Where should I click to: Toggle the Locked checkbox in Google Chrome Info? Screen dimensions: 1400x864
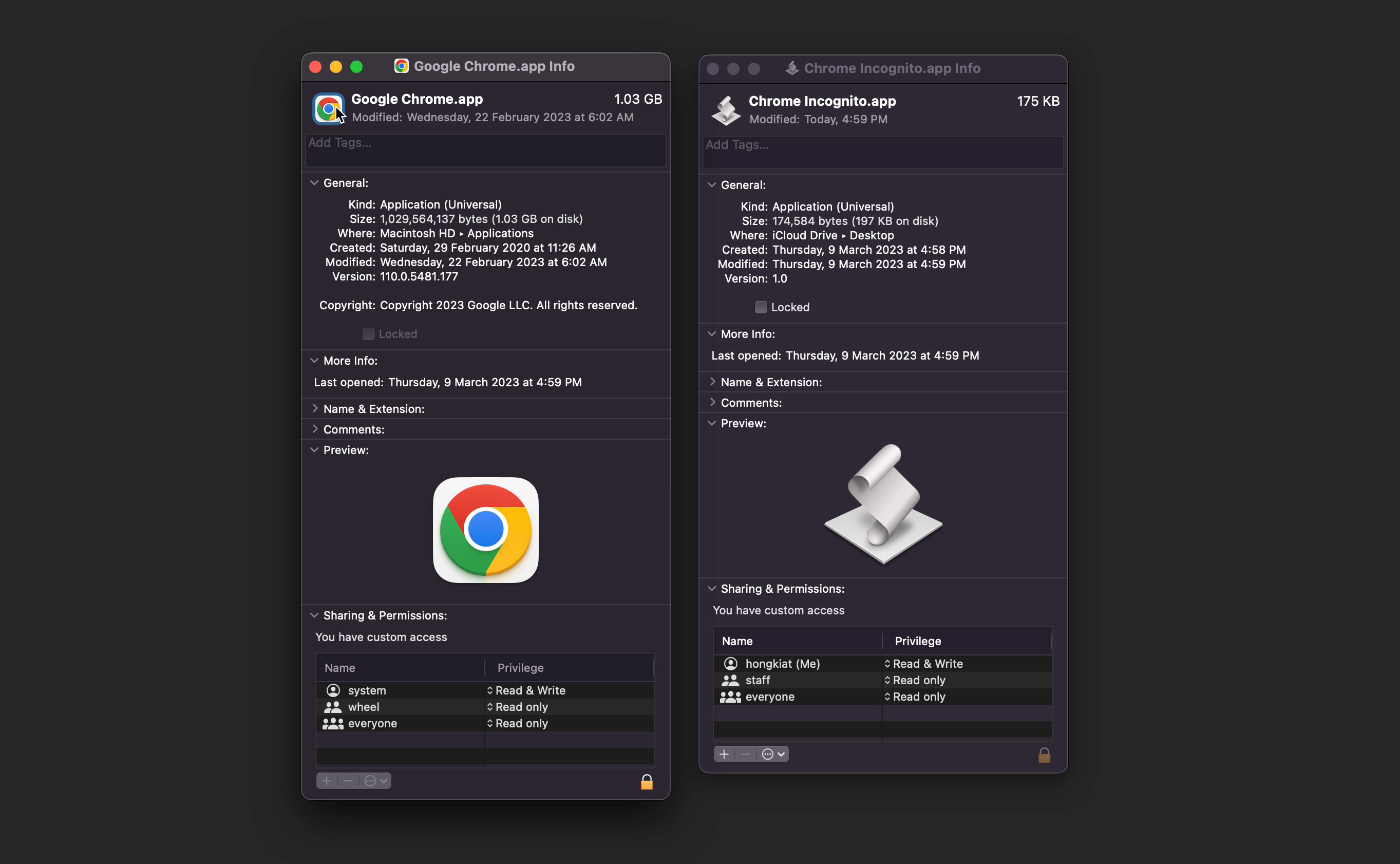pos(368,334)
